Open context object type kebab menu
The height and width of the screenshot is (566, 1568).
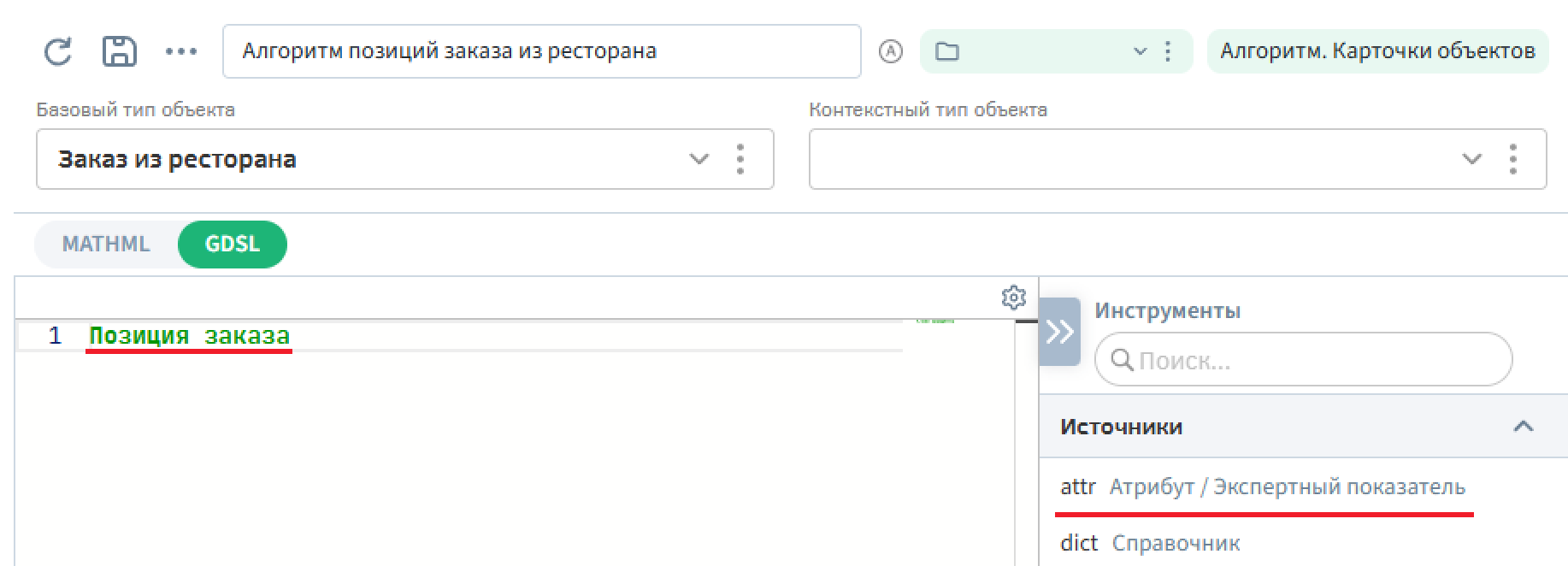[1512, 159]
